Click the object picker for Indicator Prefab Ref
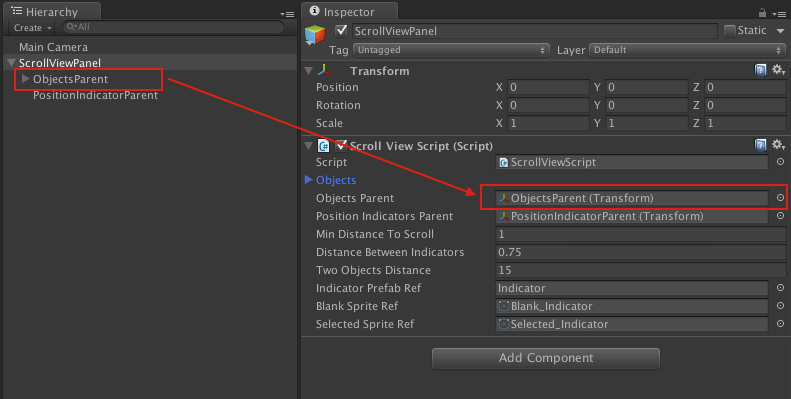The height and width of the screenshot is (399, 791). click(780, 288)
